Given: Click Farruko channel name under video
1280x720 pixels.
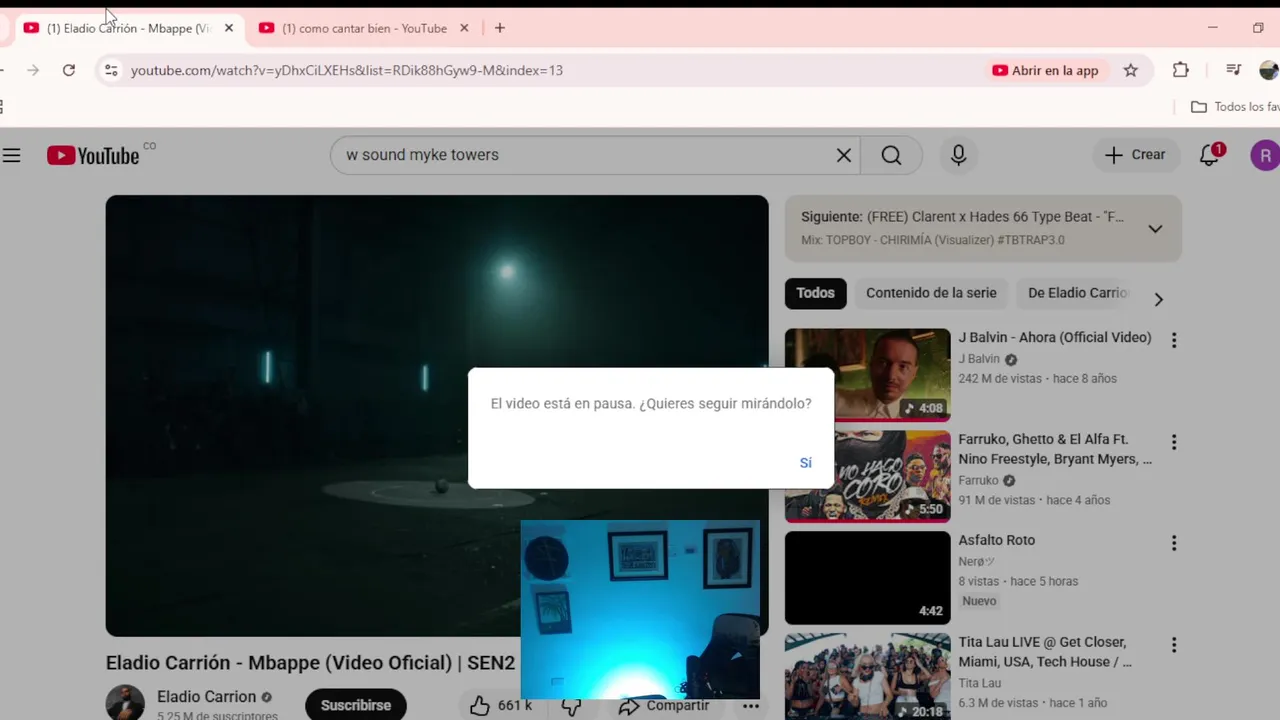Looking at the screenshot, I should click(978, 480).
